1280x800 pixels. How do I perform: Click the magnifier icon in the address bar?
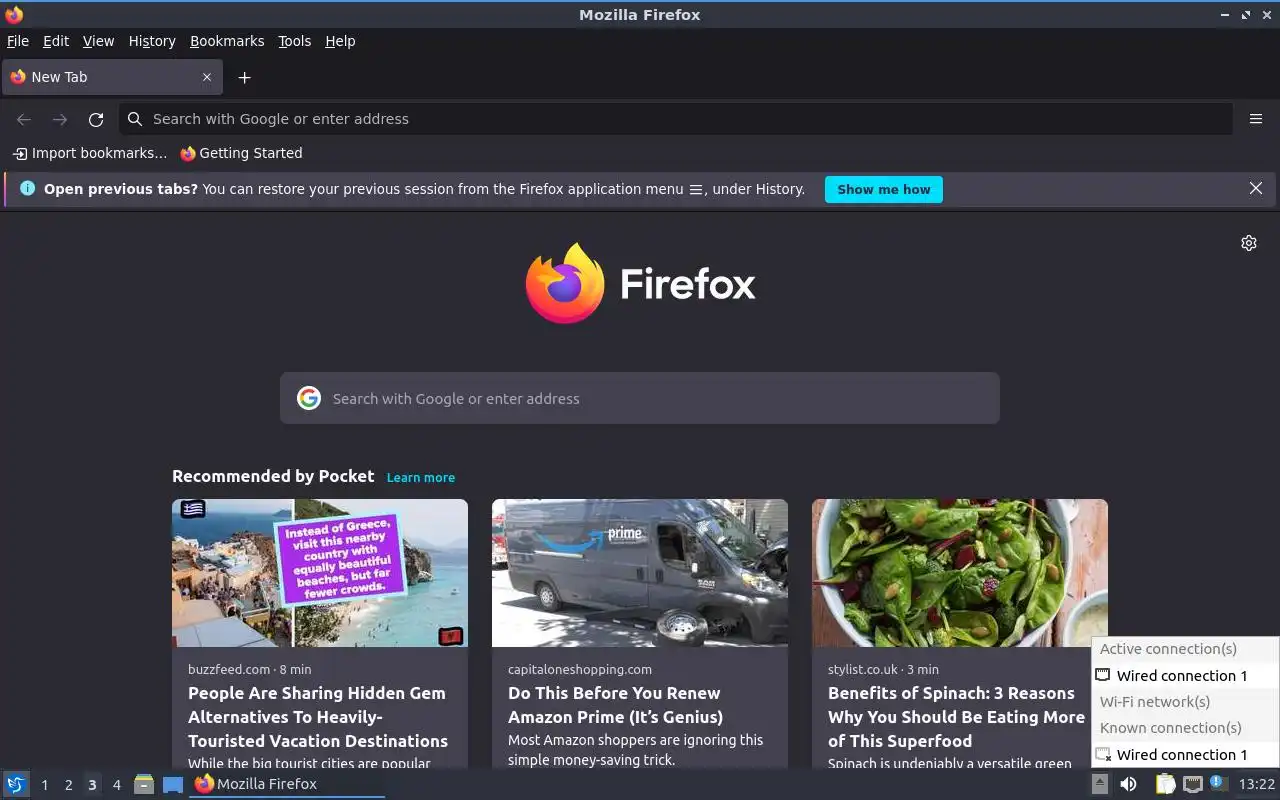[x=135, y=119]
